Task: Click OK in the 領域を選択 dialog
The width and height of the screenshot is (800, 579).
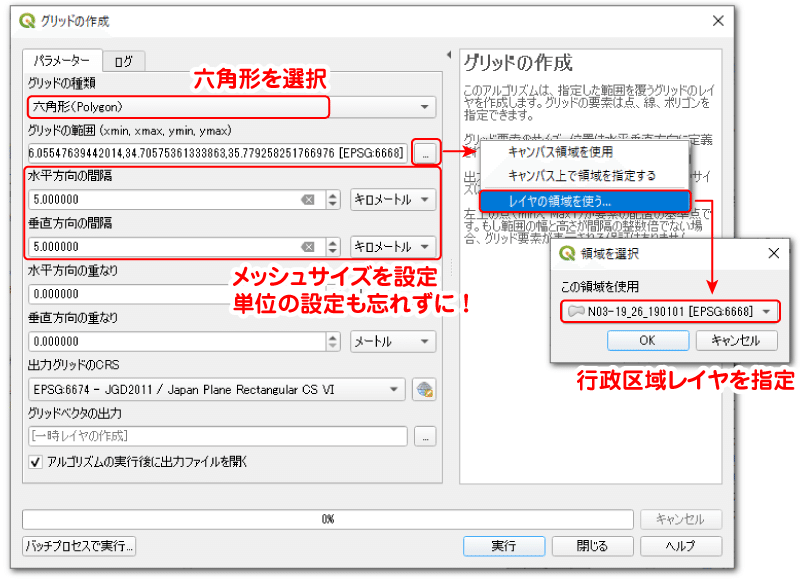Action: click(648, 341)
